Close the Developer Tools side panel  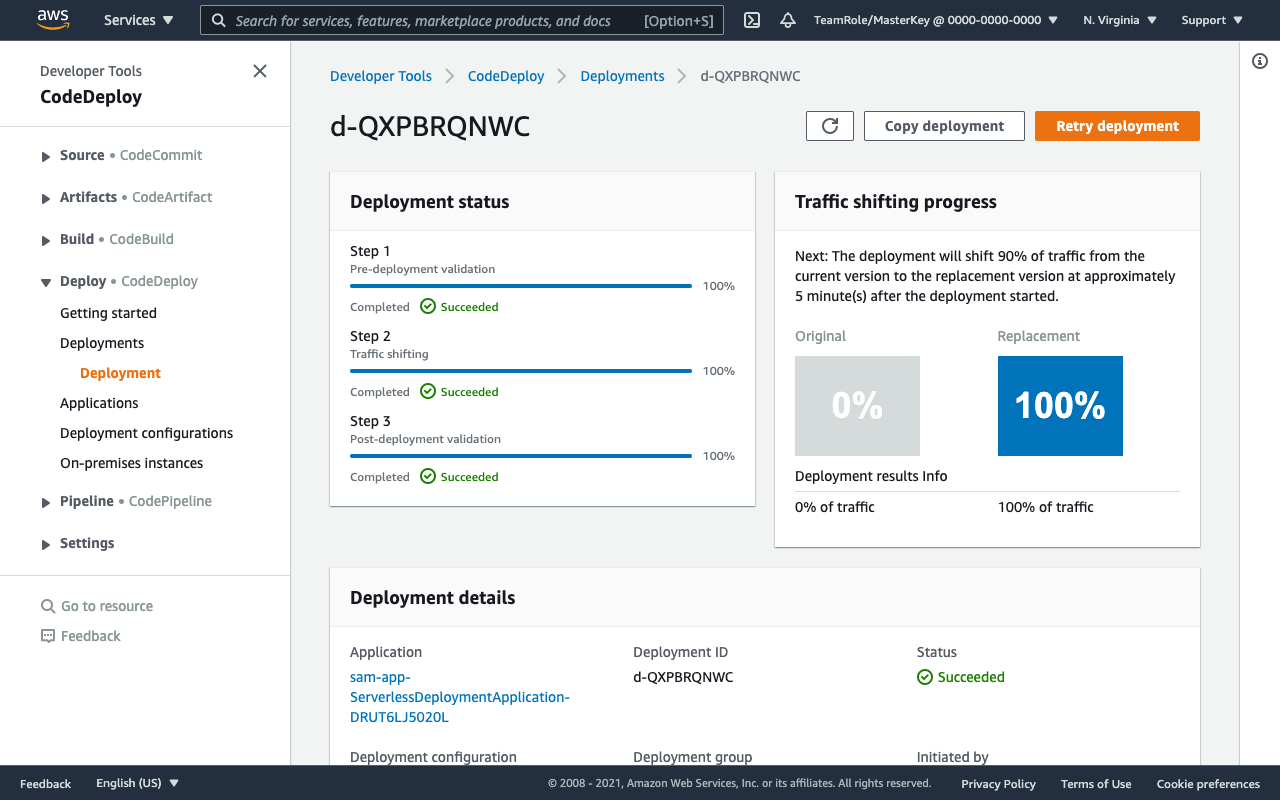(260, 71)
